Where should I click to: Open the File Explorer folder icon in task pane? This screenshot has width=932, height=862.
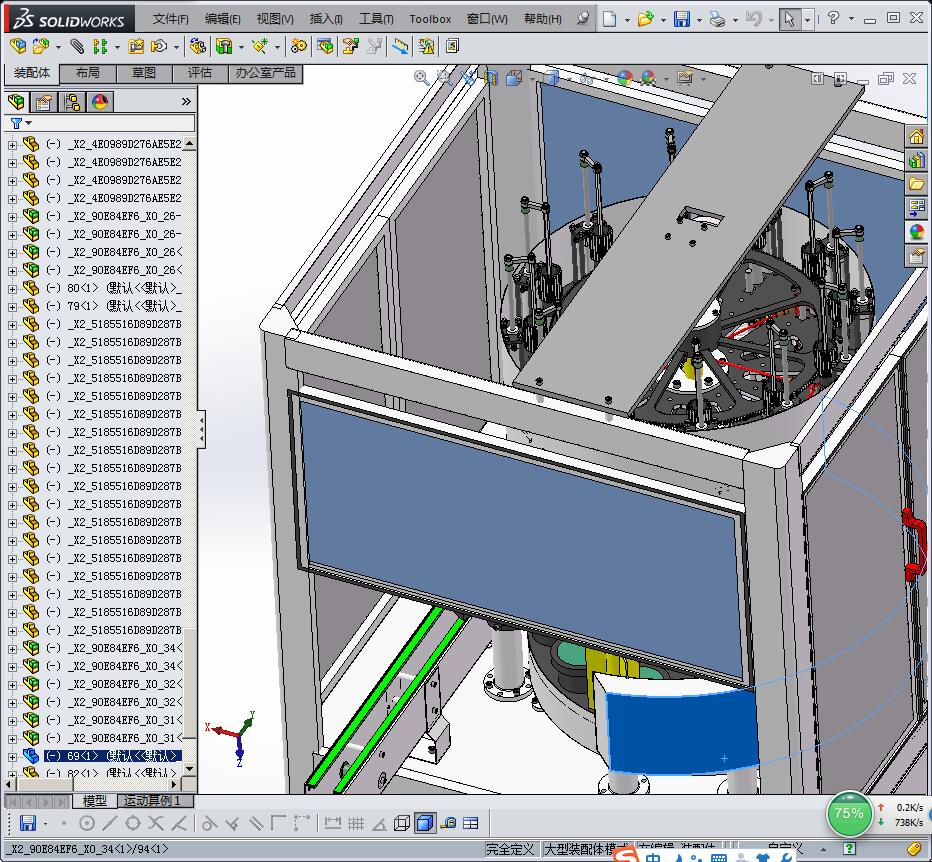tap(917, 184)
